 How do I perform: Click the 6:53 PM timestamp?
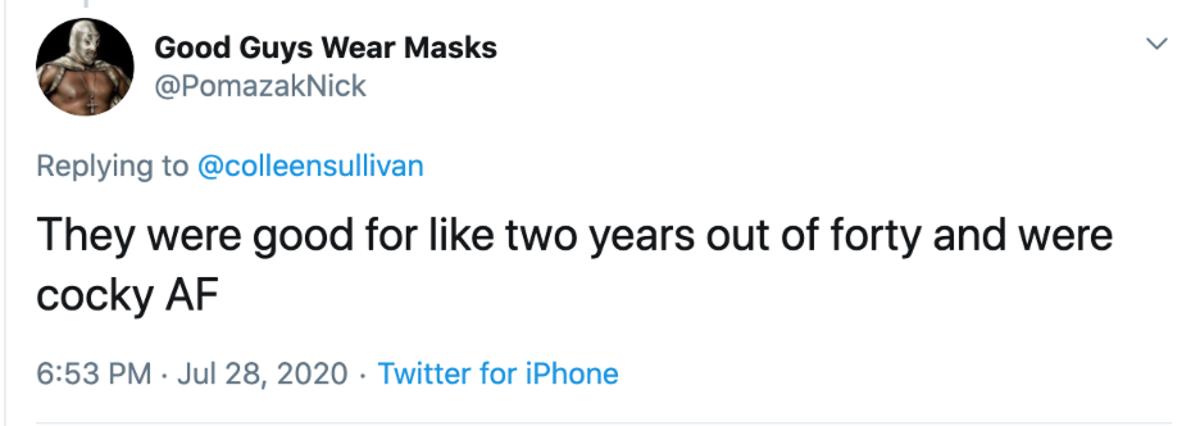[x=94, y=374]
